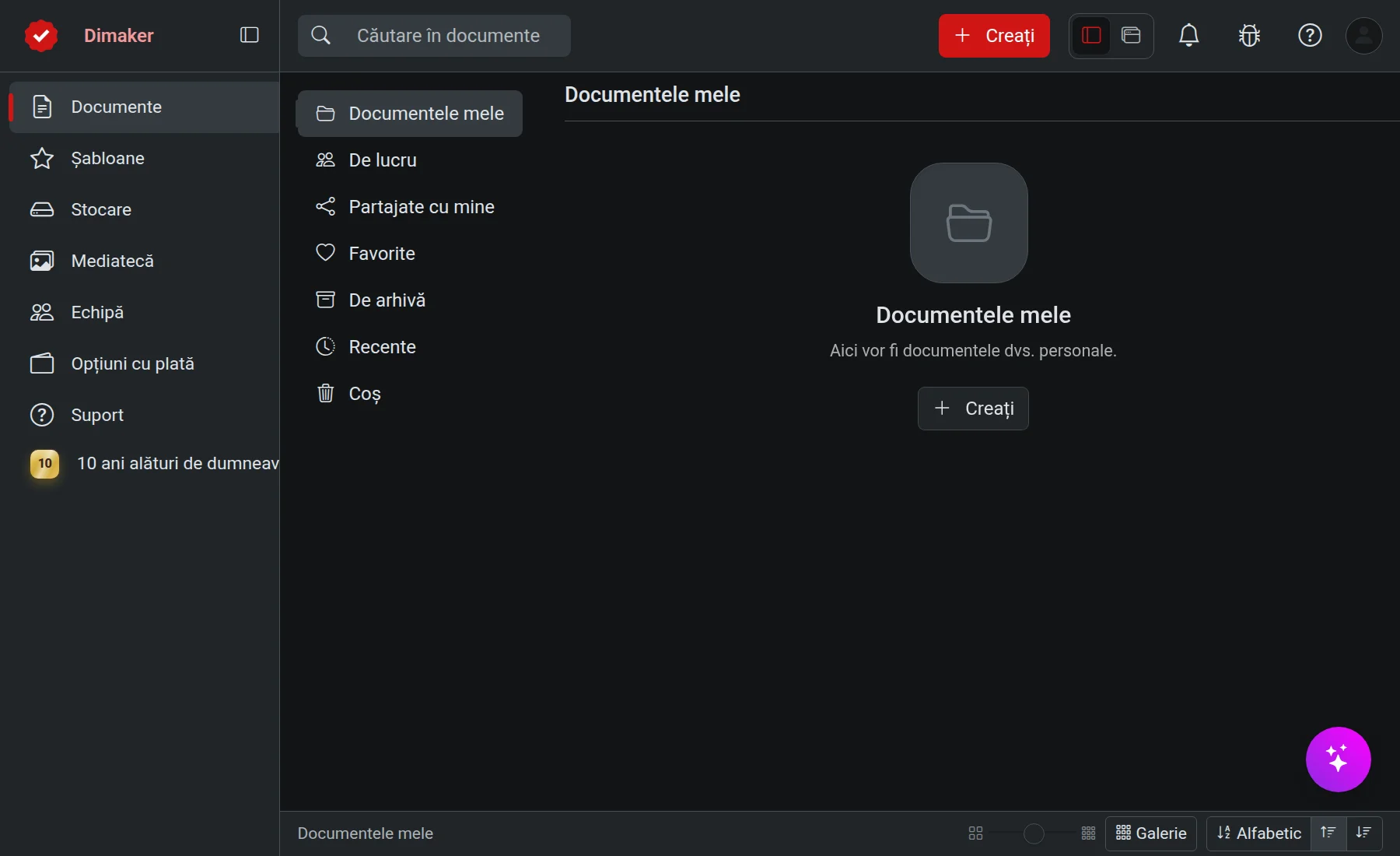Open the Galerie view dropdown

coord(1151,833)
